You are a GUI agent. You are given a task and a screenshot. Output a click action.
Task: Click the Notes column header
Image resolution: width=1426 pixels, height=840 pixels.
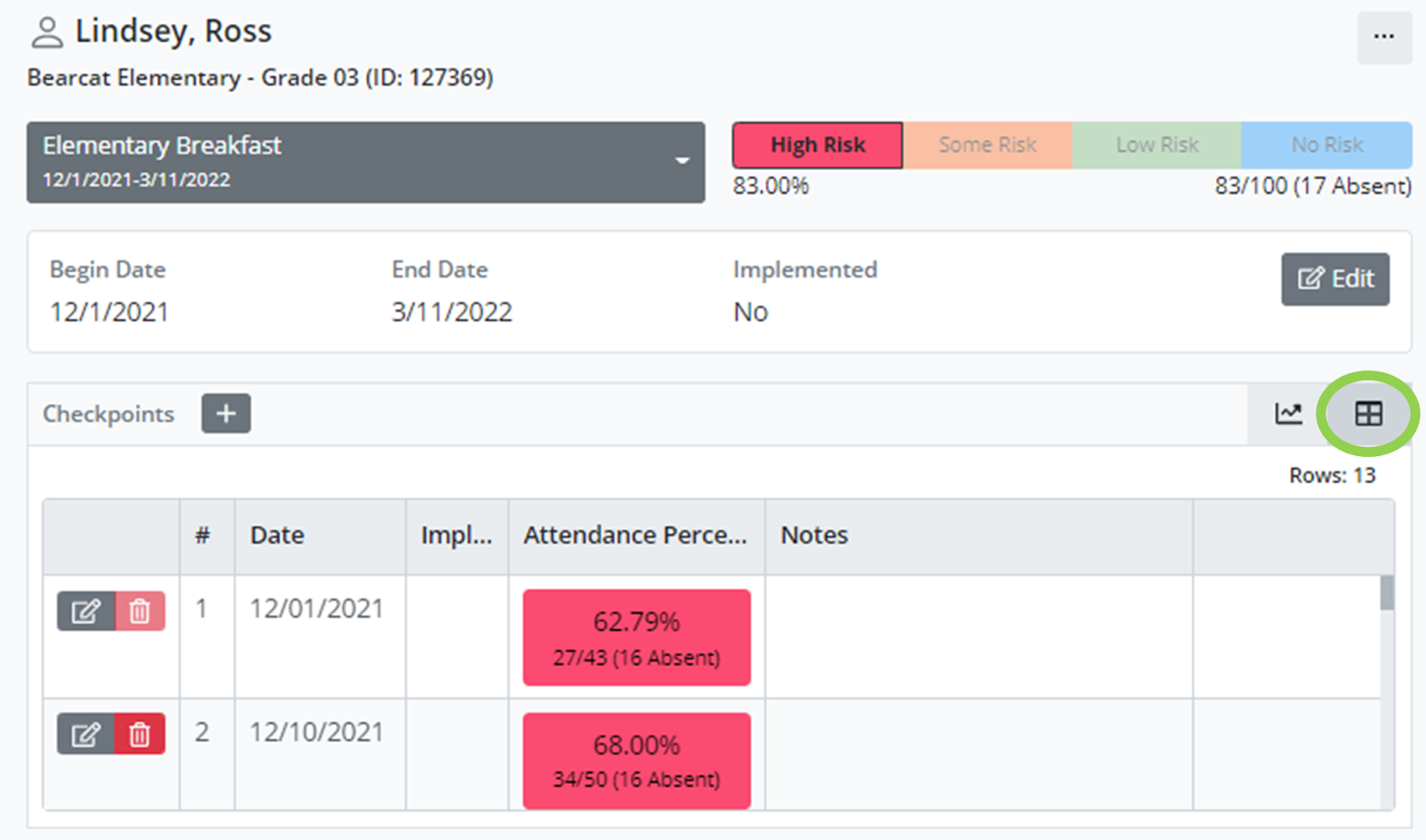815,535
